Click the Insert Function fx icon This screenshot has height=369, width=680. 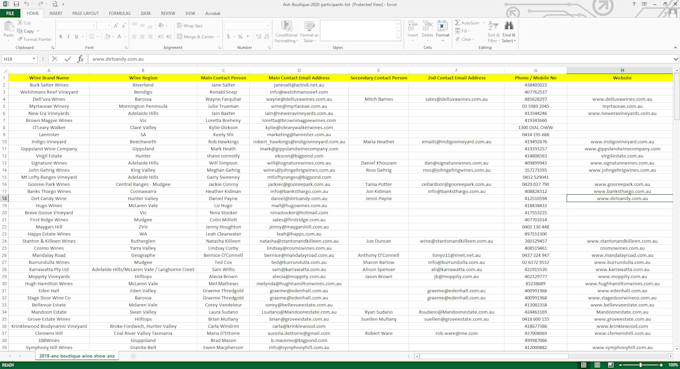click(80, 59)
